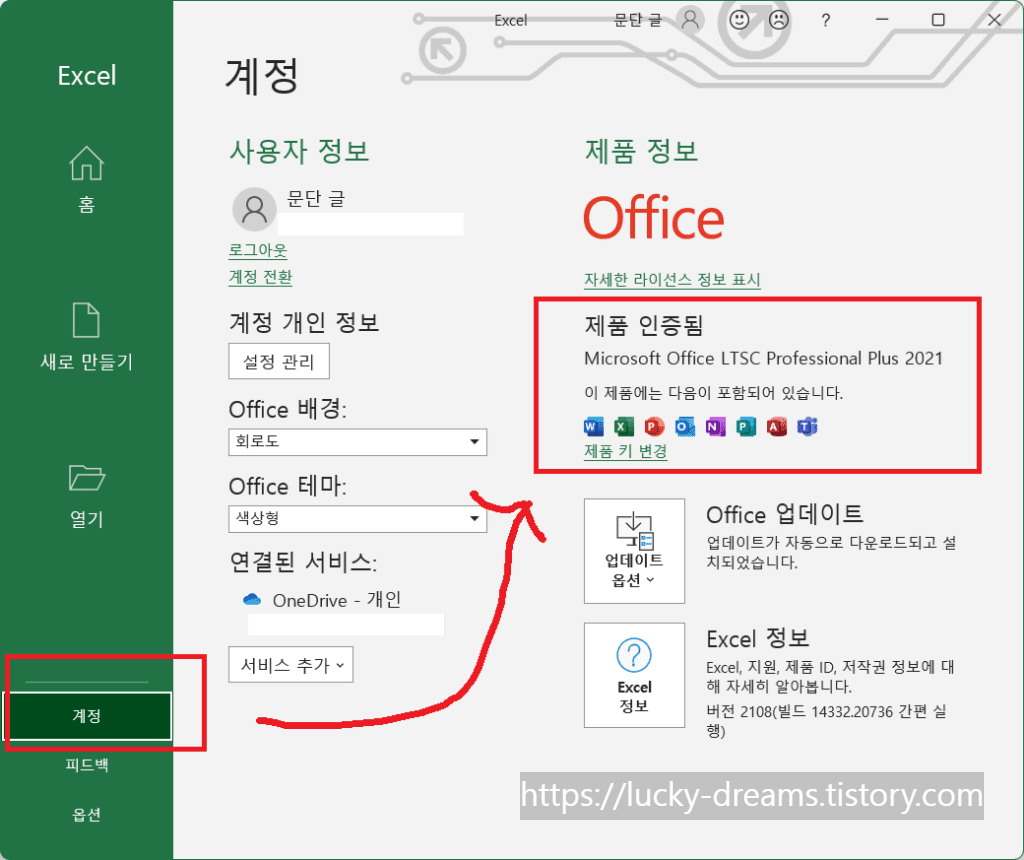This screenshot has width=1024, height=860.
Task: Click the account person icon in title bar
Action: click(x=690, y=20)
